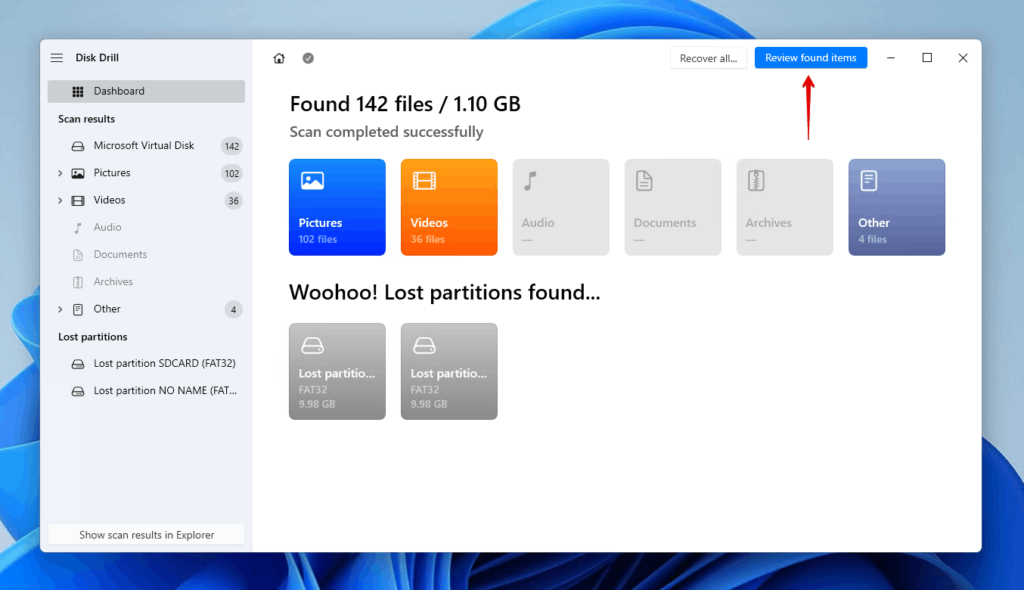The width and height of the screenshot is (1024, 590).
Task: Click the first lost partition tile
Action: (337, 371)
